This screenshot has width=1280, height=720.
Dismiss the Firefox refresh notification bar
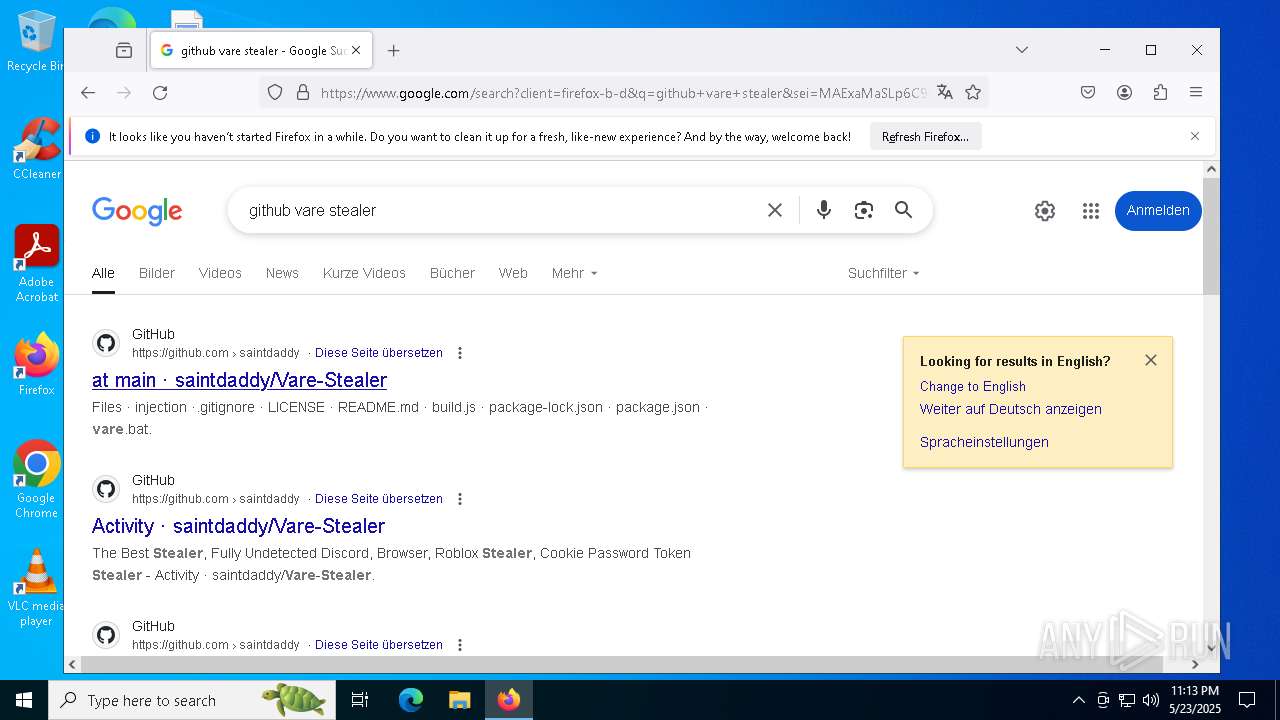(x=1194, y=136)
